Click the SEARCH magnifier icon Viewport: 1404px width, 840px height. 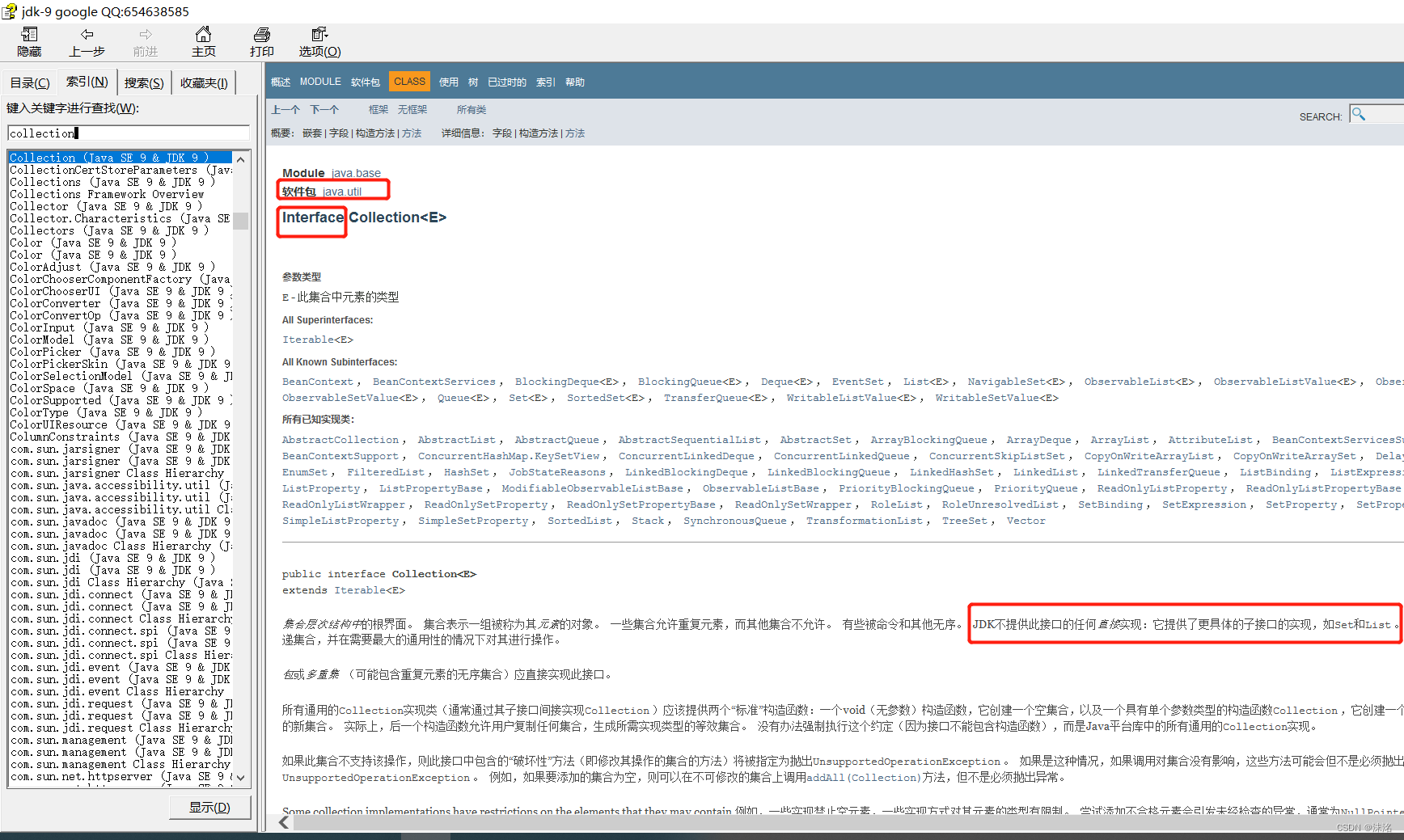[1358, 116]
